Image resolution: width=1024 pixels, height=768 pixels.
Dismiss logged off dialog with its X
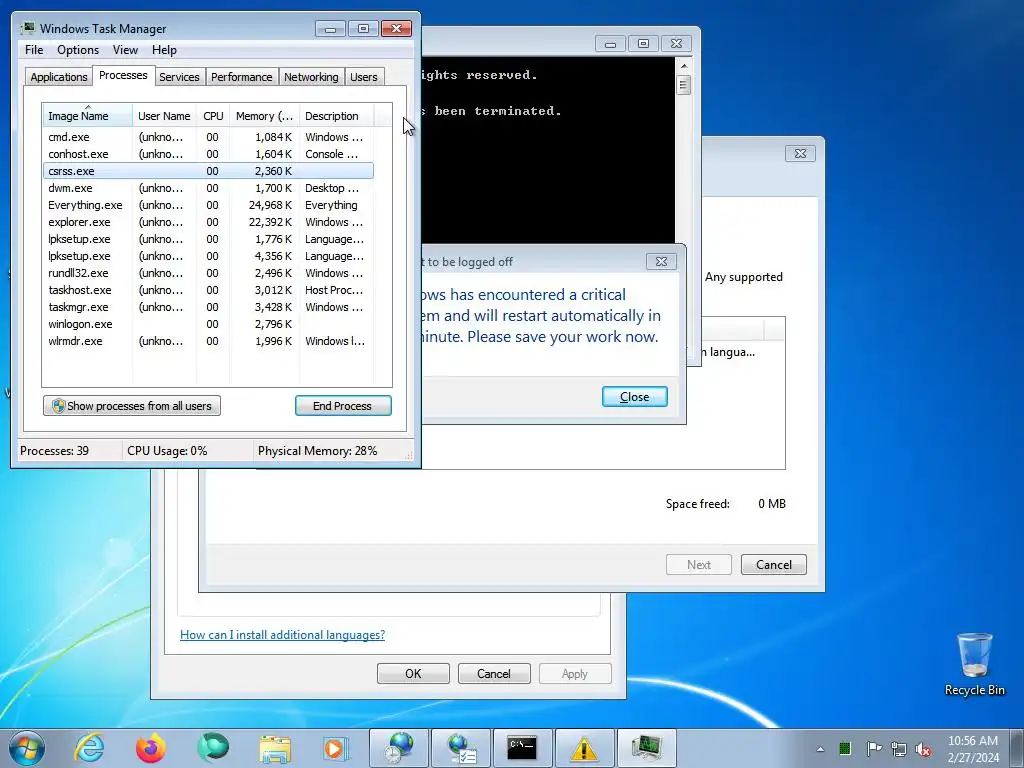pos(661,261)
